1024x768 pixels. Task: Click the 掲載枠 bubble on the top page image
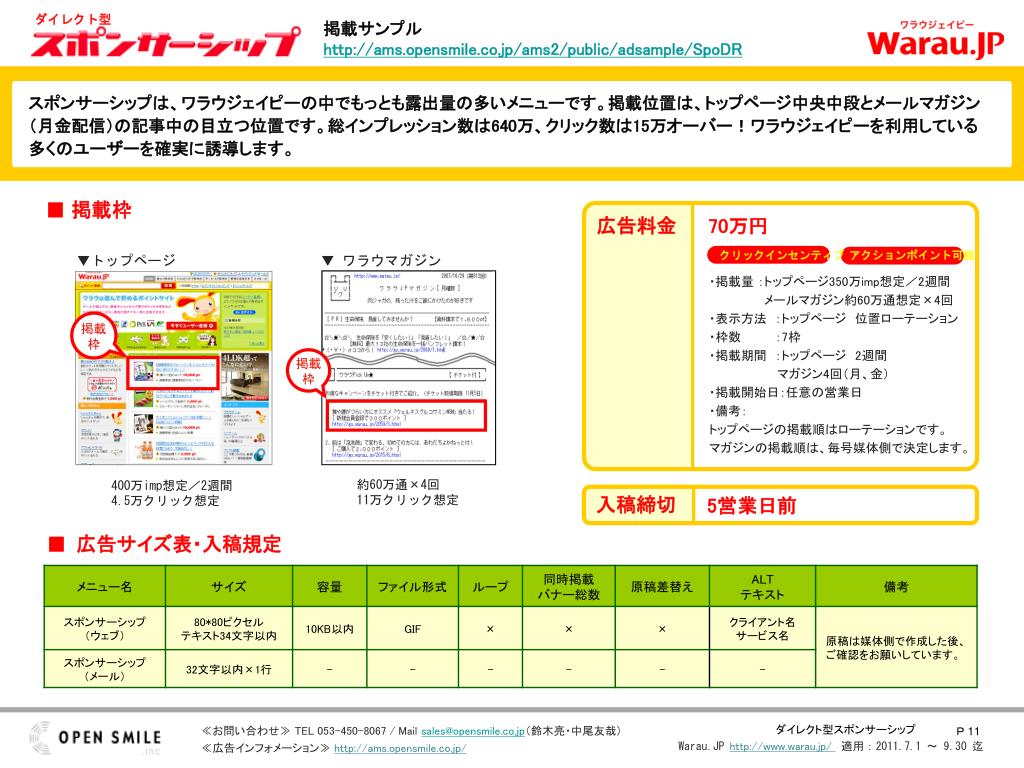[x=93, y=336]
